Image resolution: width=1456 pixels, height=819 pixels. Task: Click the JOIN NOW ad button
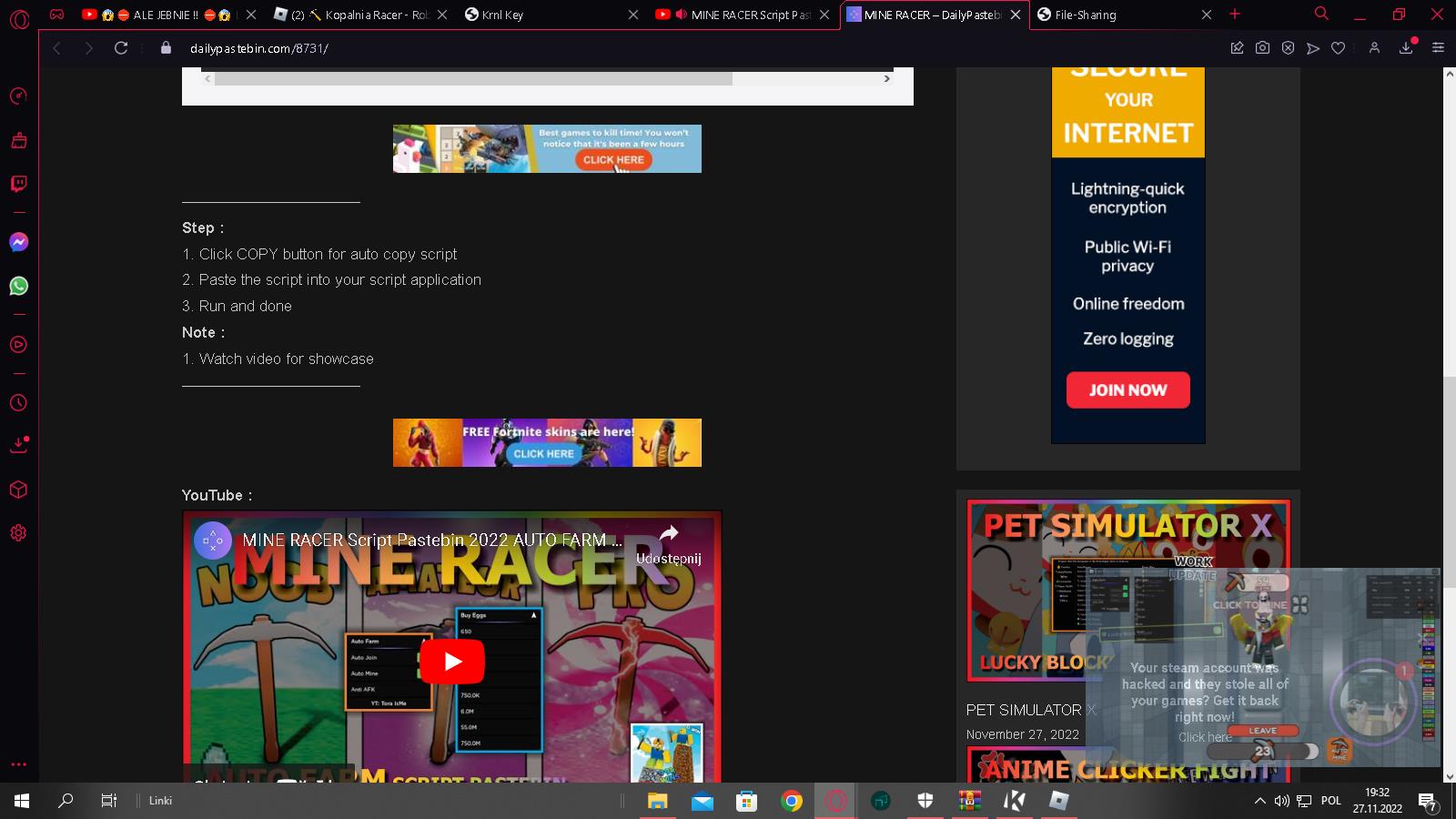(1127, 390)
